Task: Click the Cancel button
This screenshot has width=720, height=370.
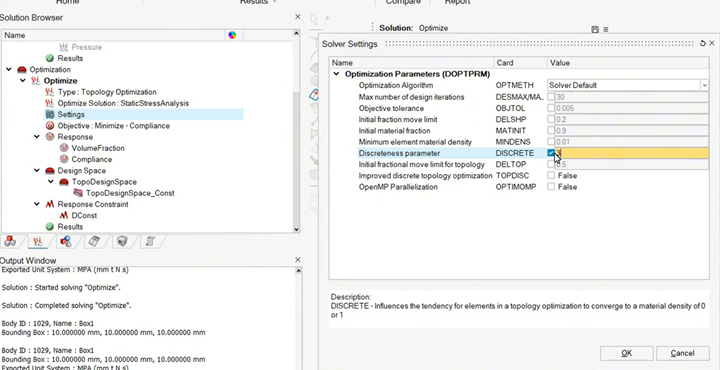Action: coord(682,353)
